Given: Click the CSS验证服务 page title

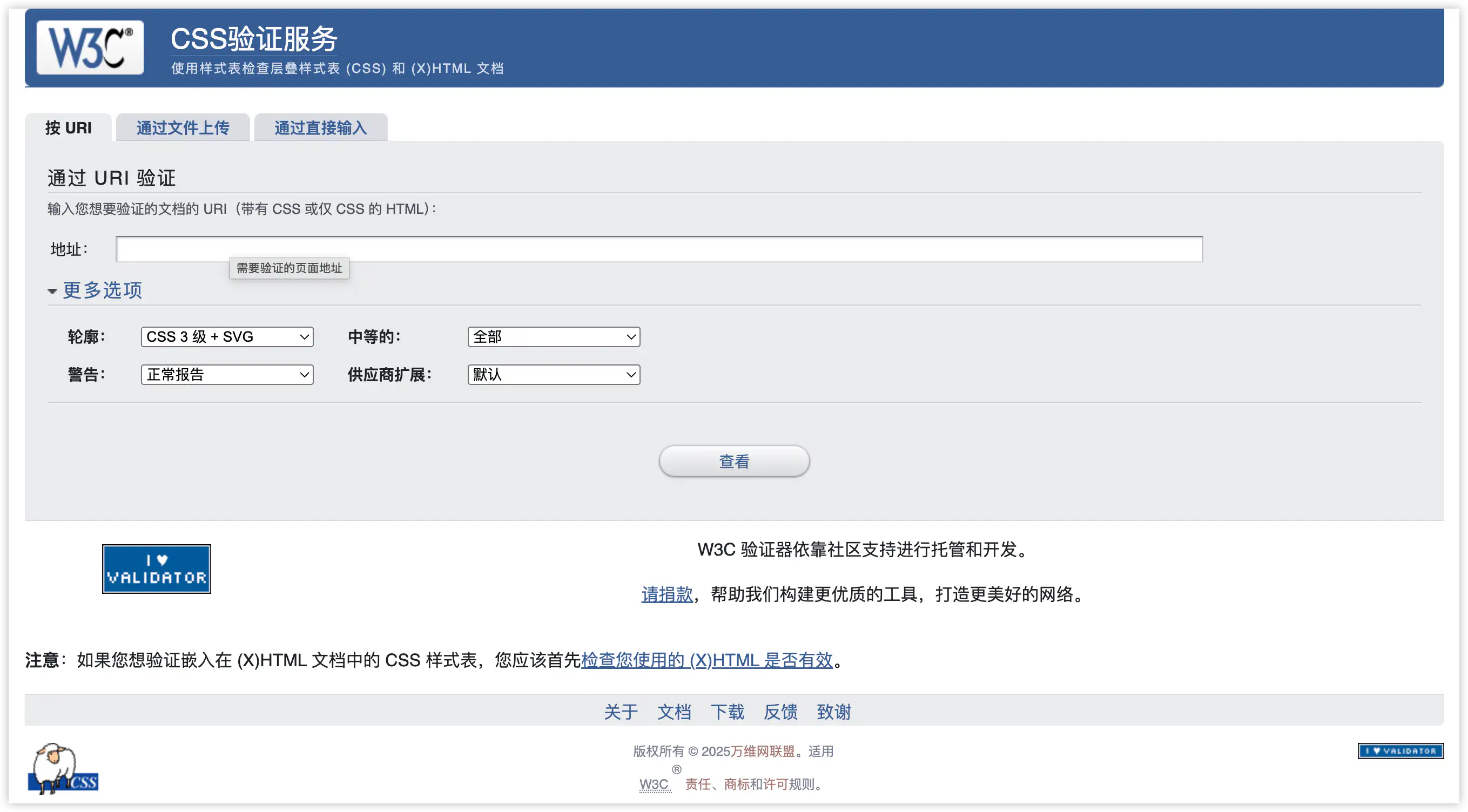Looking at the screenshot, I should click(254, 39).
